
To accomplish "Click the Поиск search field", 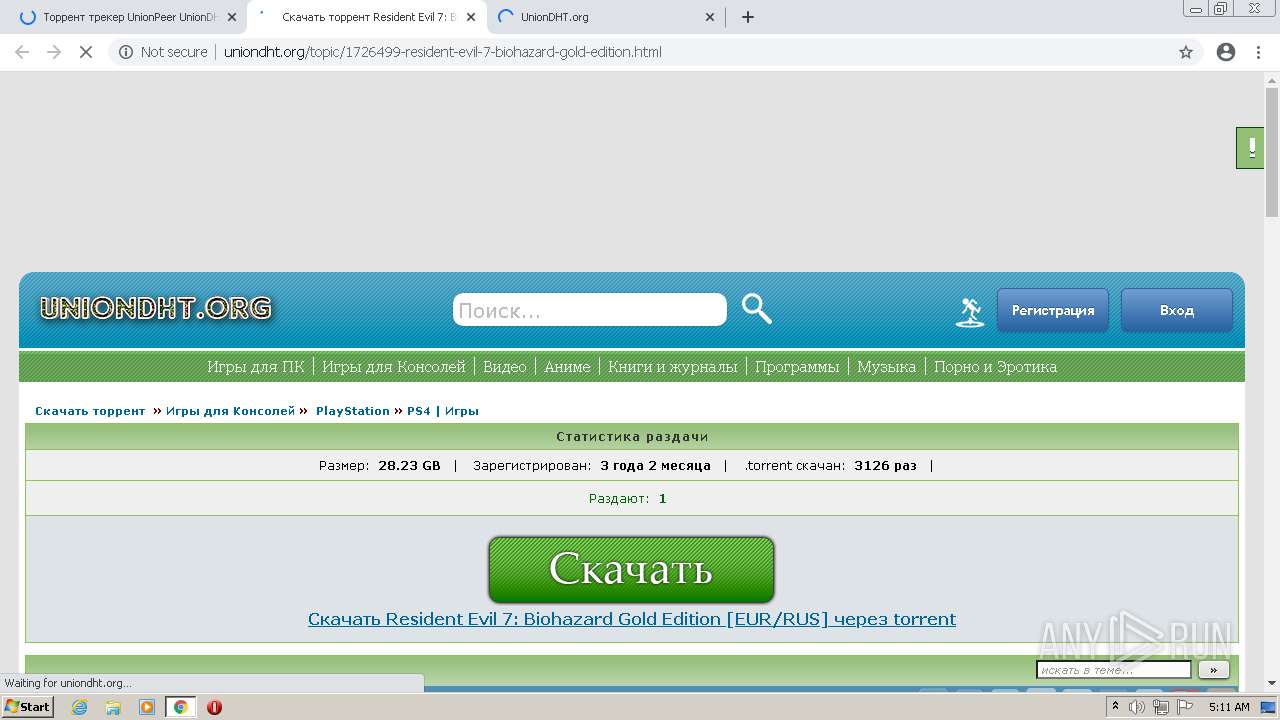I will [590, 310].
